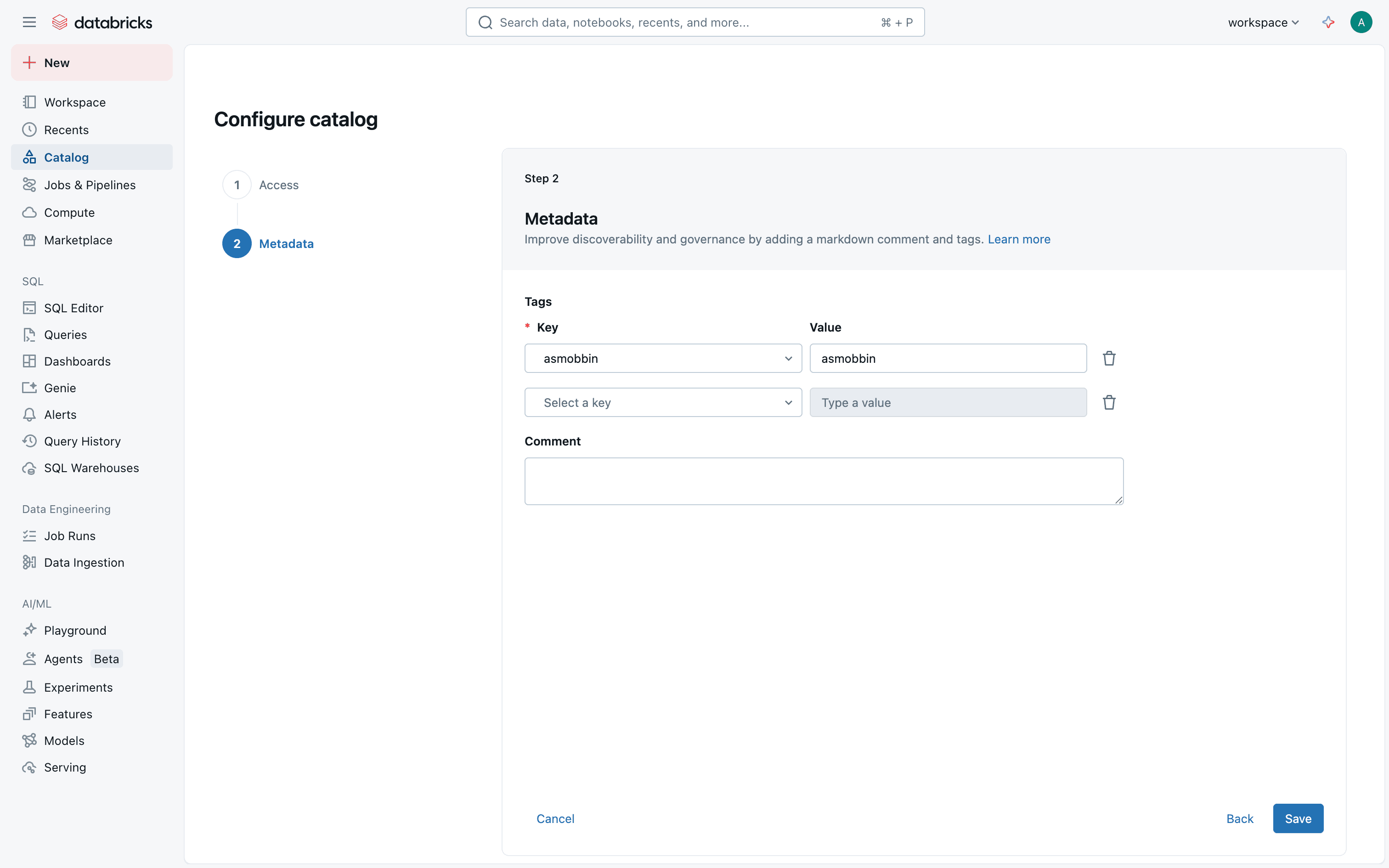Image resolution: width=1389 pixels, height=868 pixels.
Task: Go to Marketplace in sidebar
Action: tap(78, 240)
